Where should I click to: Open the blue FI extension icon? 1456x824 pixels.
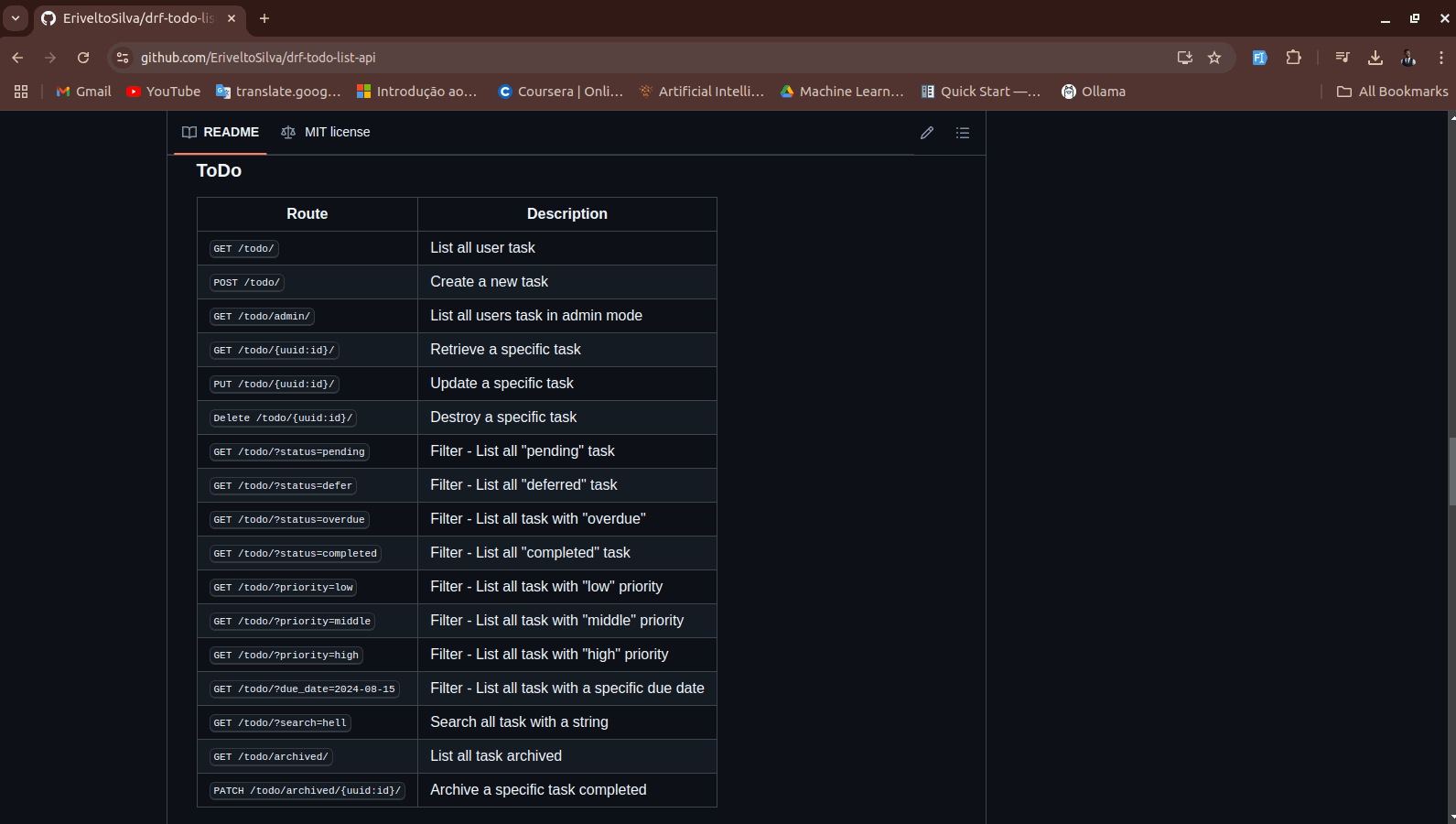[x=1259, y=58]
